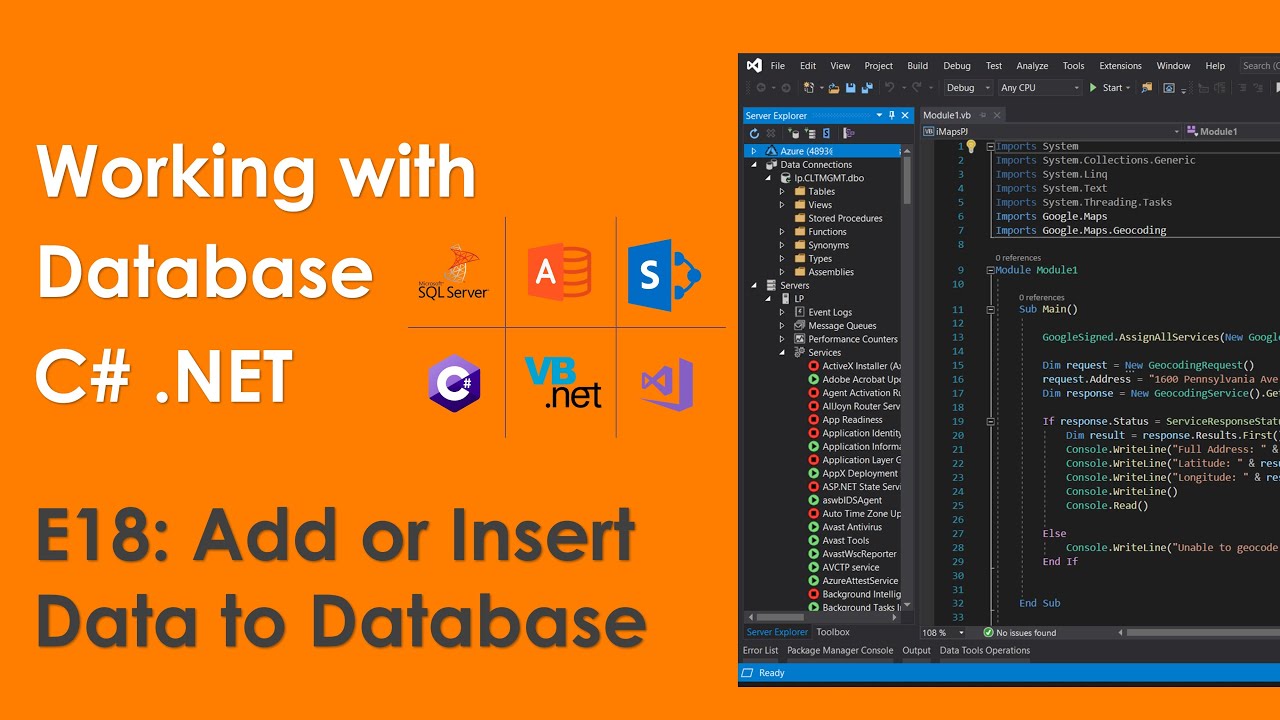Open the iMapsPJ project dropdown

pyautogui.click(x=1052, y=131)
